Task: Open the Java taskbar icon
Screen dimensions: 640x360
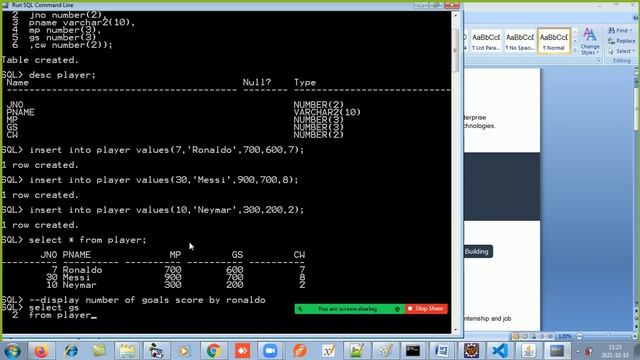Action: (x=529, y=351)
